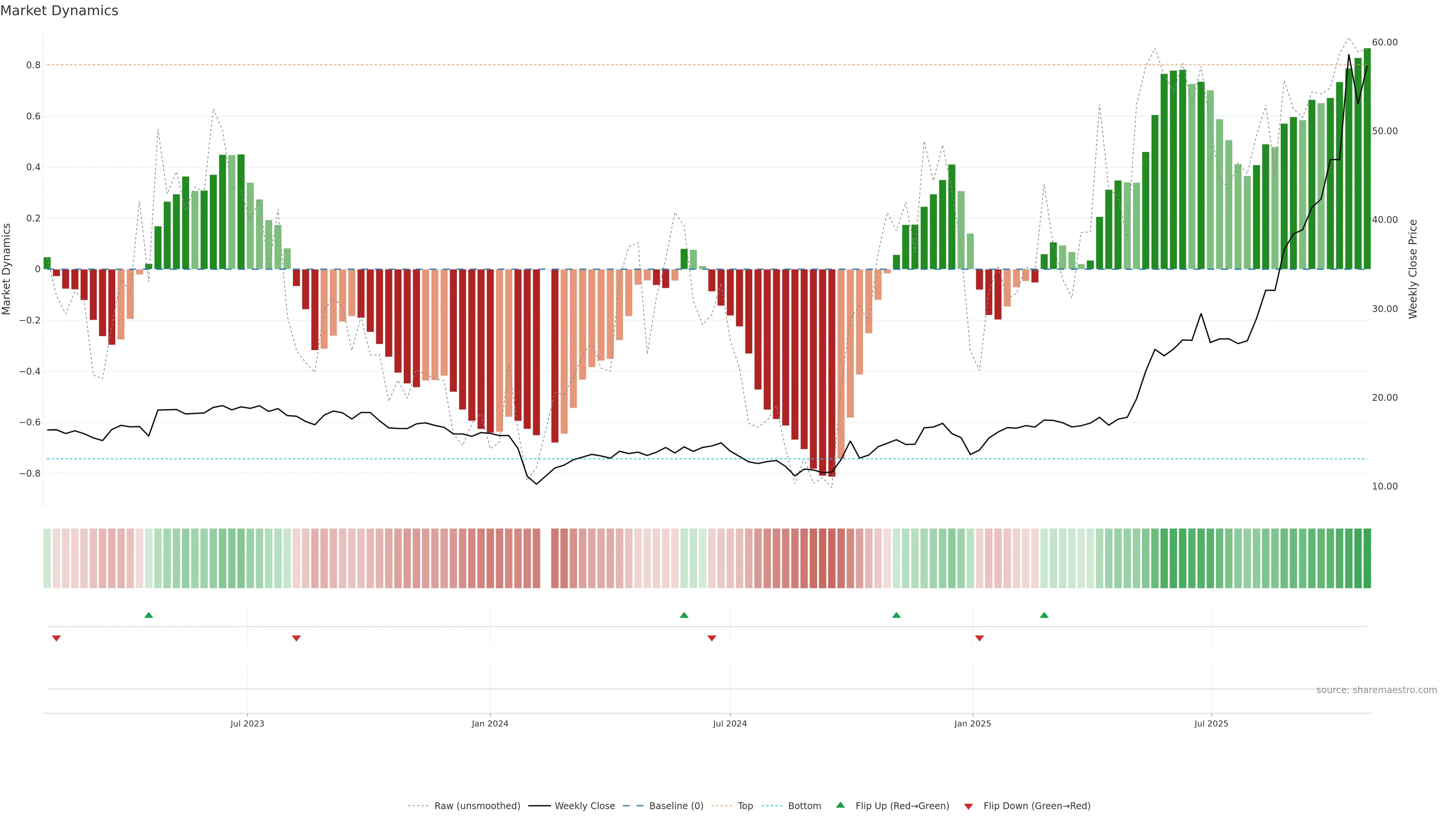The height and width of the screenshot is (819, 1456).
Task: Click the Bottom legend label
Action: [804, 806]
